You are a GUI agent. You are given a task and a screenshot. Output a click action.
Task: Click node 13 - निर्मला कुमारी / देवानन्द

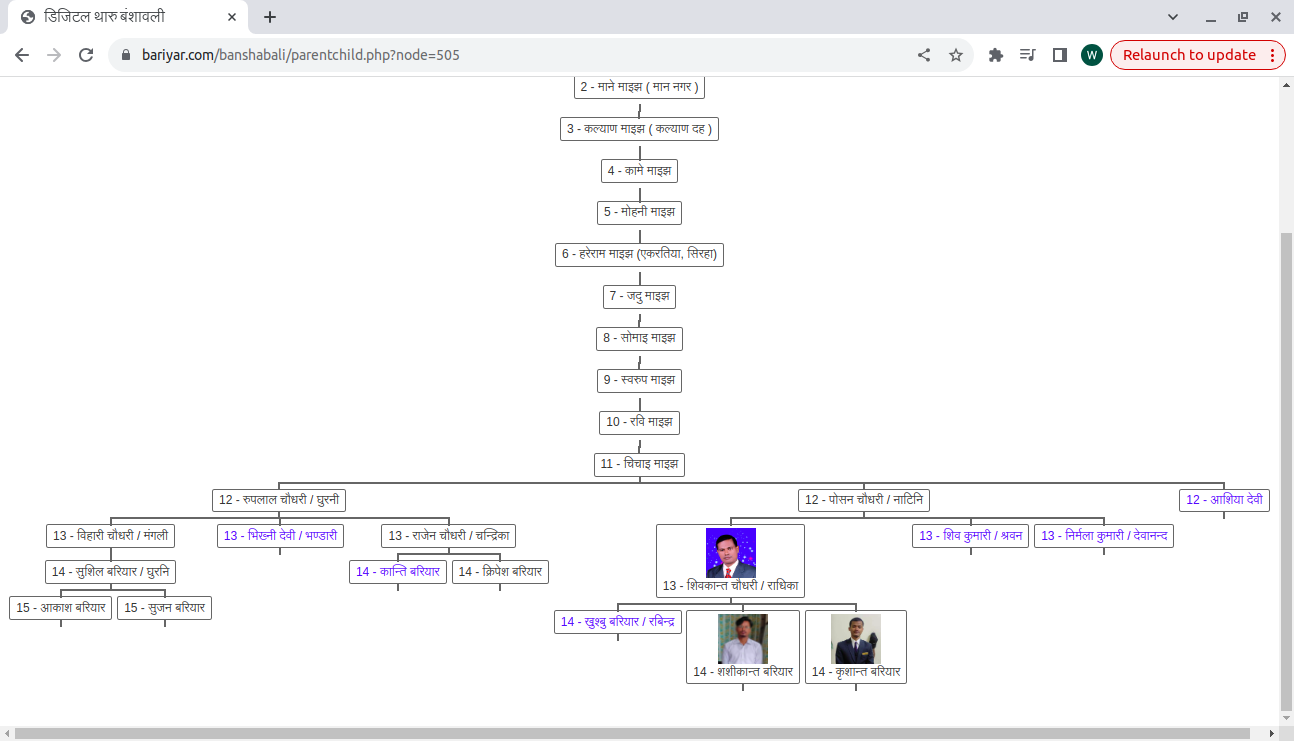pyautogui.click(x=1104, y=536)
